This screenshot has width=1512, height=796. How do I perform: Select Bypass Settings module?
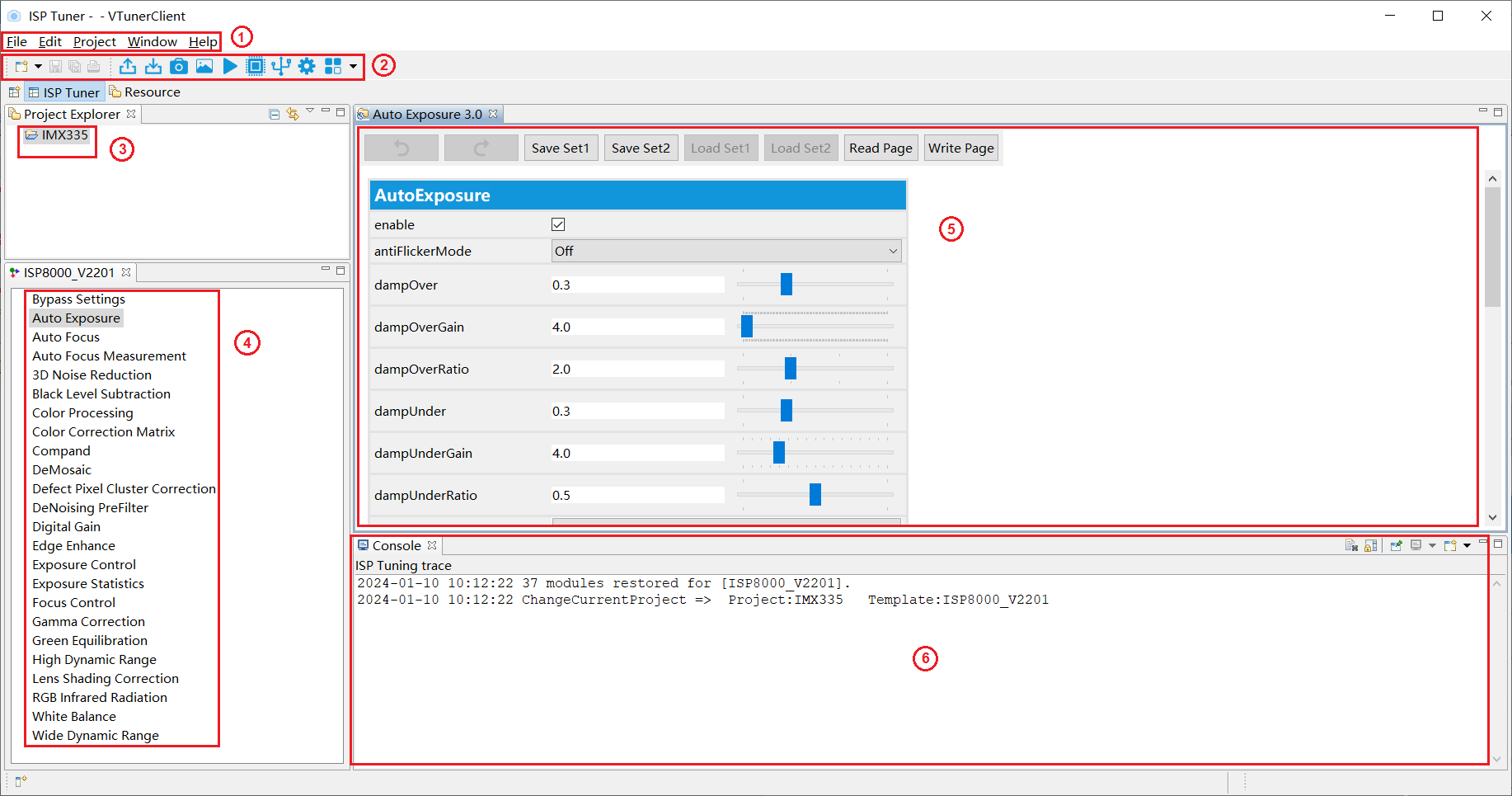pos(78,299)
